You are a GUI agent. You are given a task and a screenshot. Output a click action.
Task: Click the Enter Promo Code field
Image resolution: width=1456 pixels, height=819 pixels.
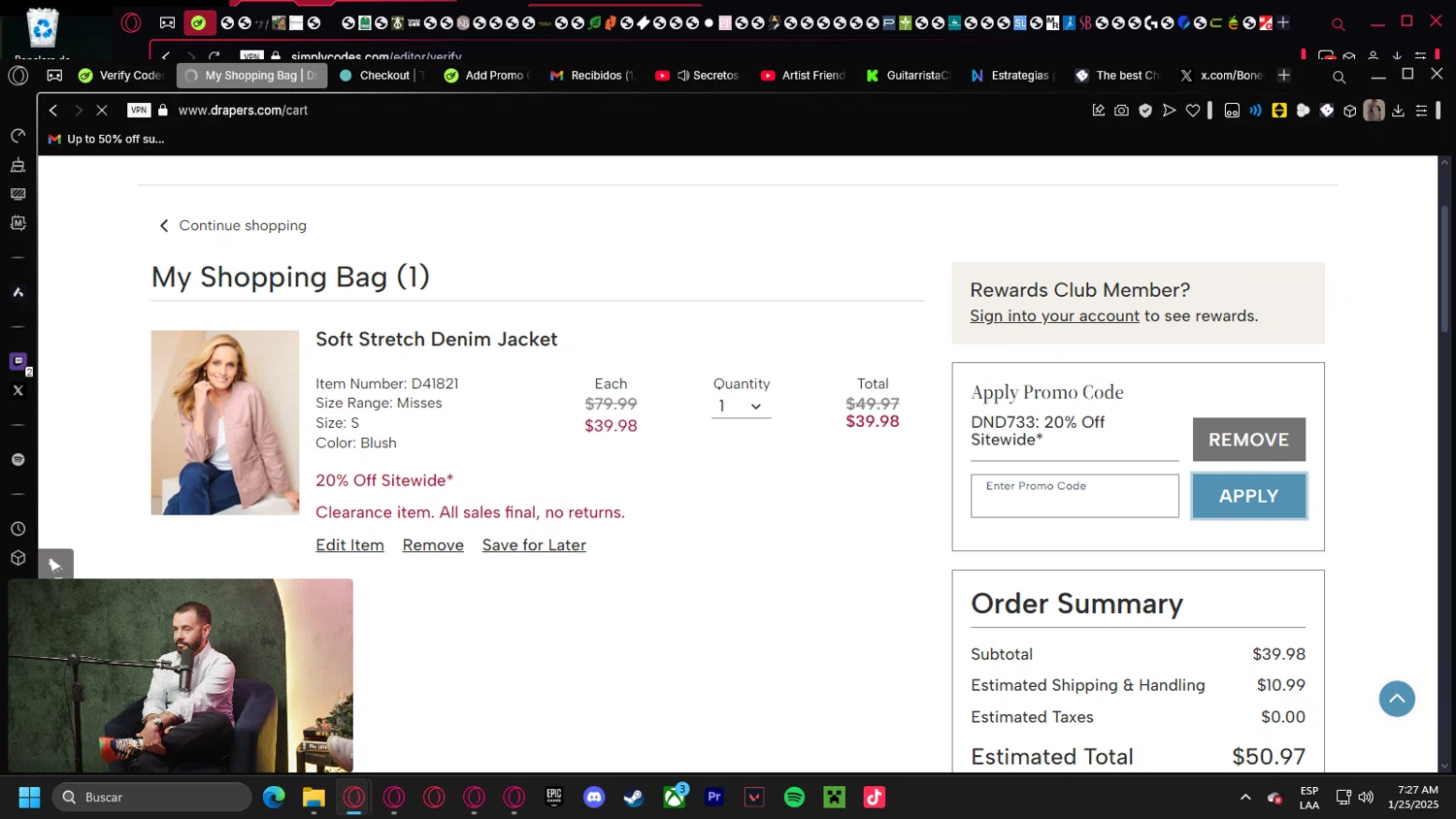click(x=1075, y=496)
